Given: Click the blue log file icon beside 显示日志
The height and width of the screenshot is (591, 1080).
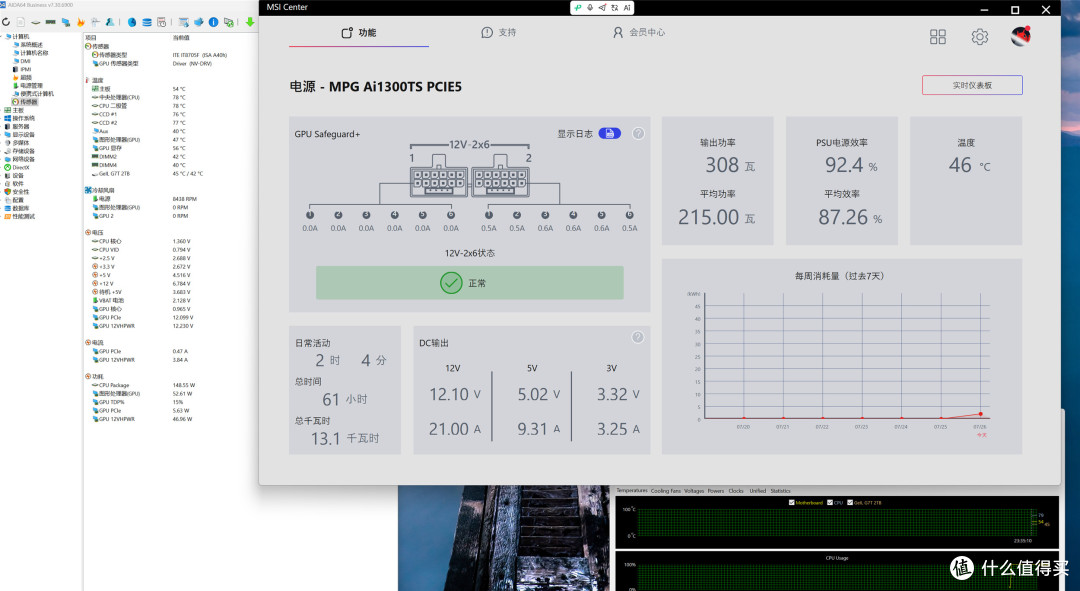Looking at the screenshot, I should [610, 134].
